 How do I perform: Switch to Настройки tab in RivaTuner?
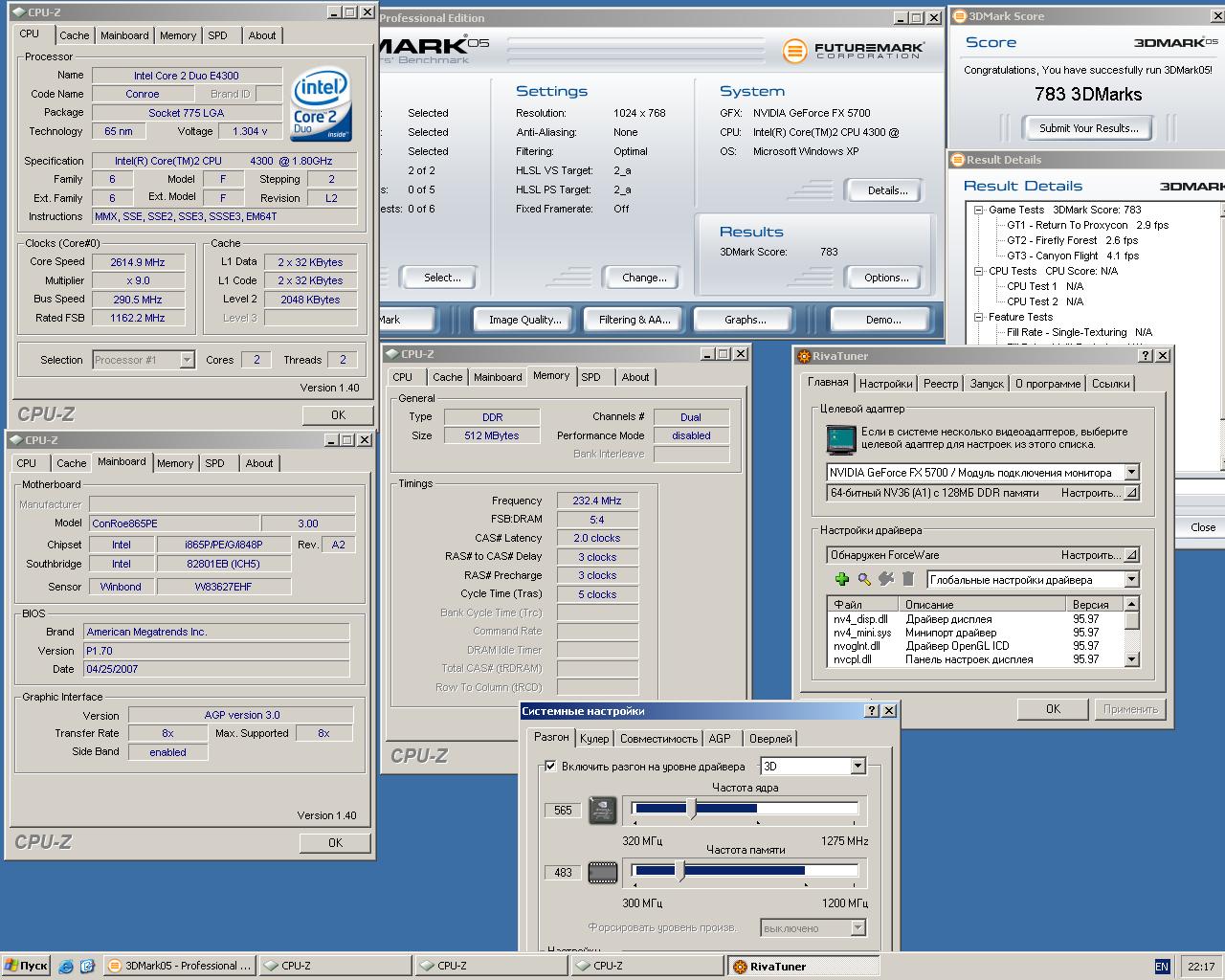885,384
